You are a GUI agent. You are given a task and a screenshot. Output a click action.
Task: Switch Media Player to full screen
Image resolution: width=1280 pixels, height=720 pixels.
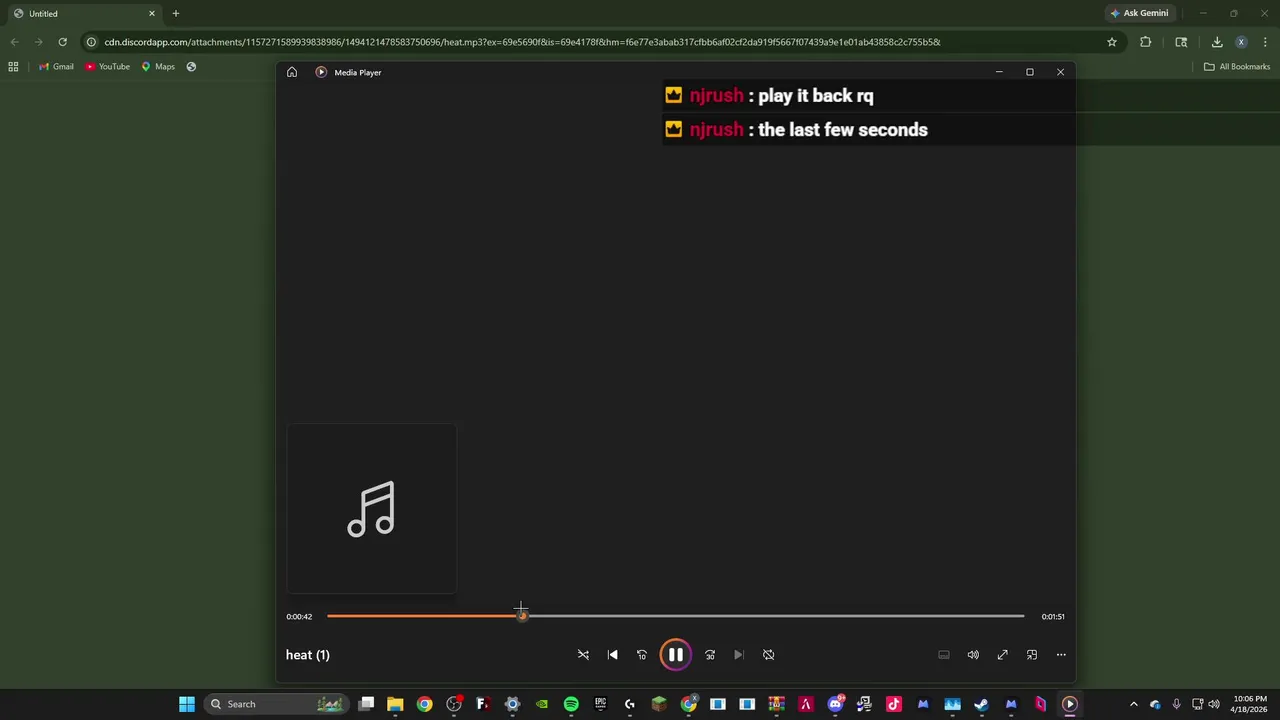click(1002, 655)
